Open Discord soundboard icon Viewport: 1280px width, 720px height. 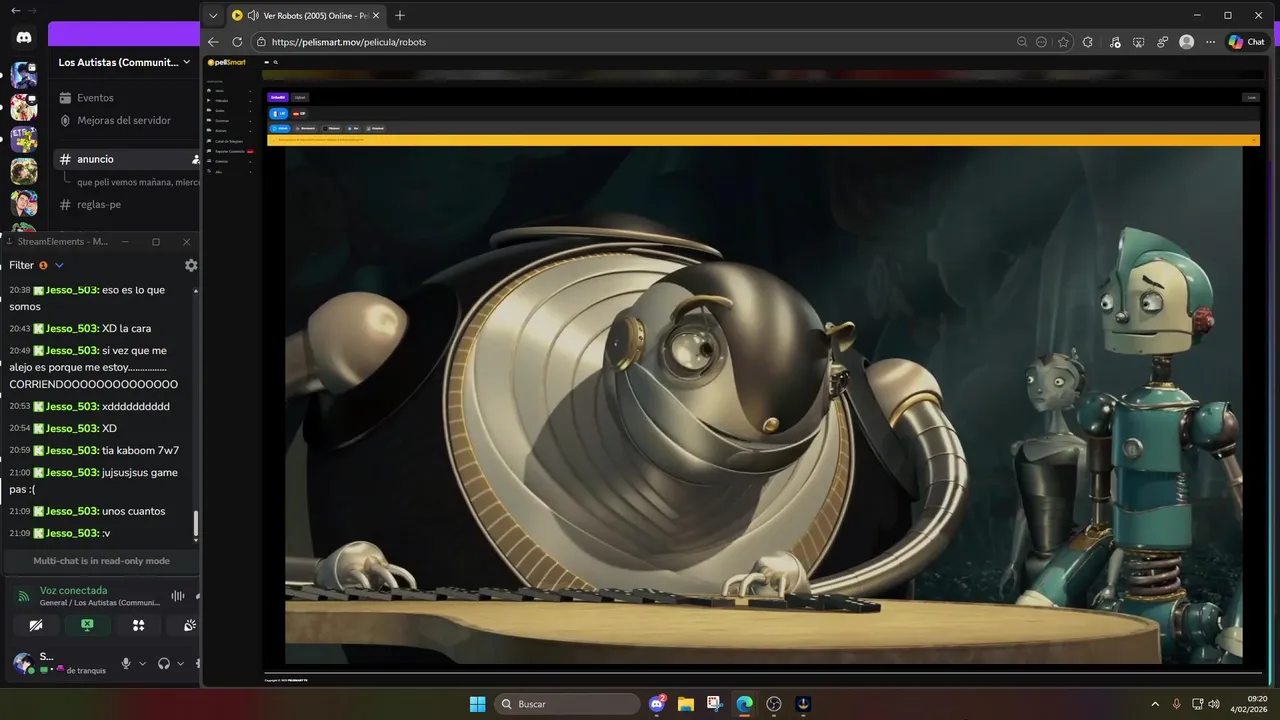tap(189, 625)
